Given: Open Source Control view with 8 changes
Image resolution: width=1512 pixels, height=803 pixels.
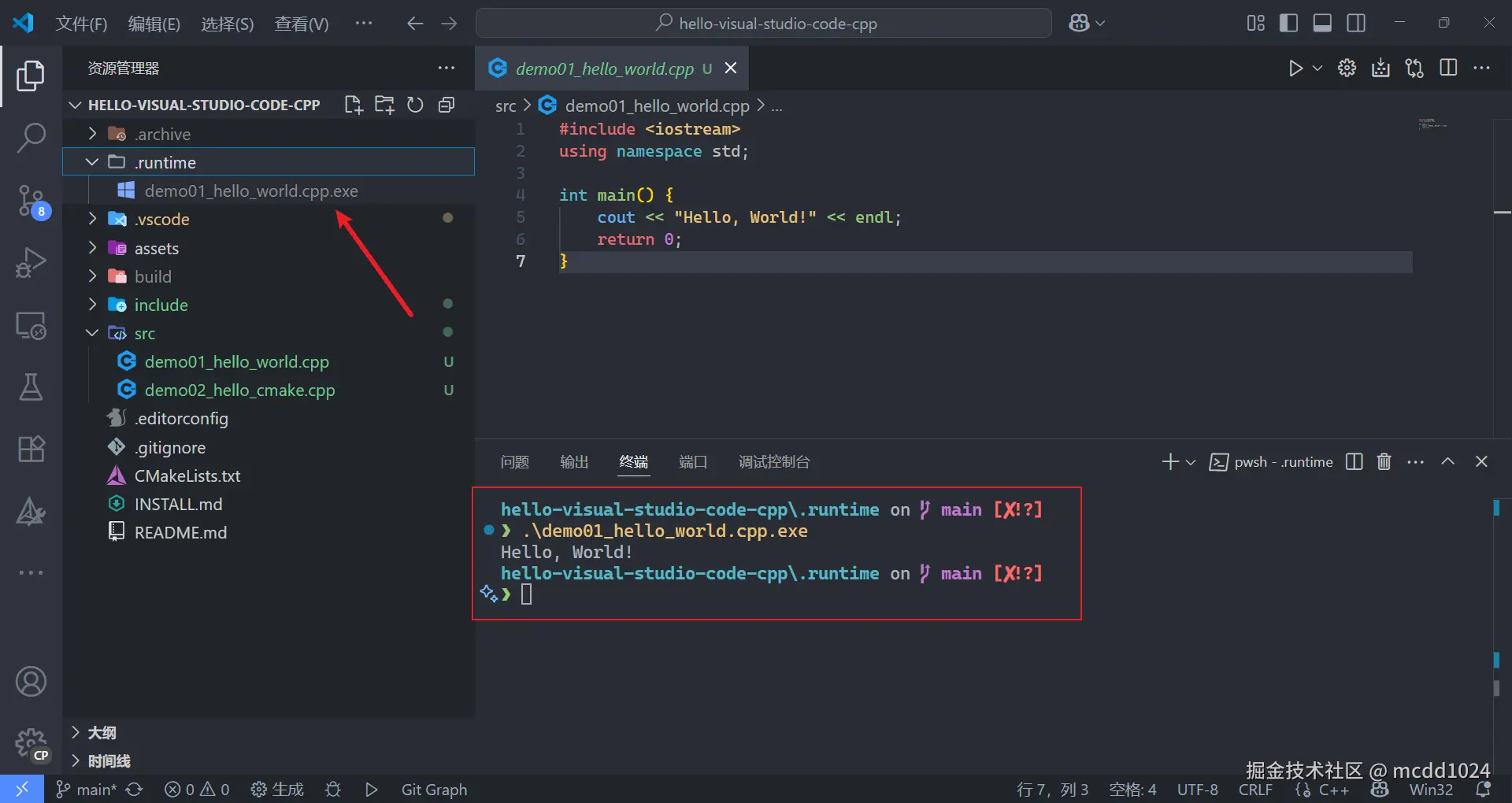Looking at the screenshot, I should [32, 201].
